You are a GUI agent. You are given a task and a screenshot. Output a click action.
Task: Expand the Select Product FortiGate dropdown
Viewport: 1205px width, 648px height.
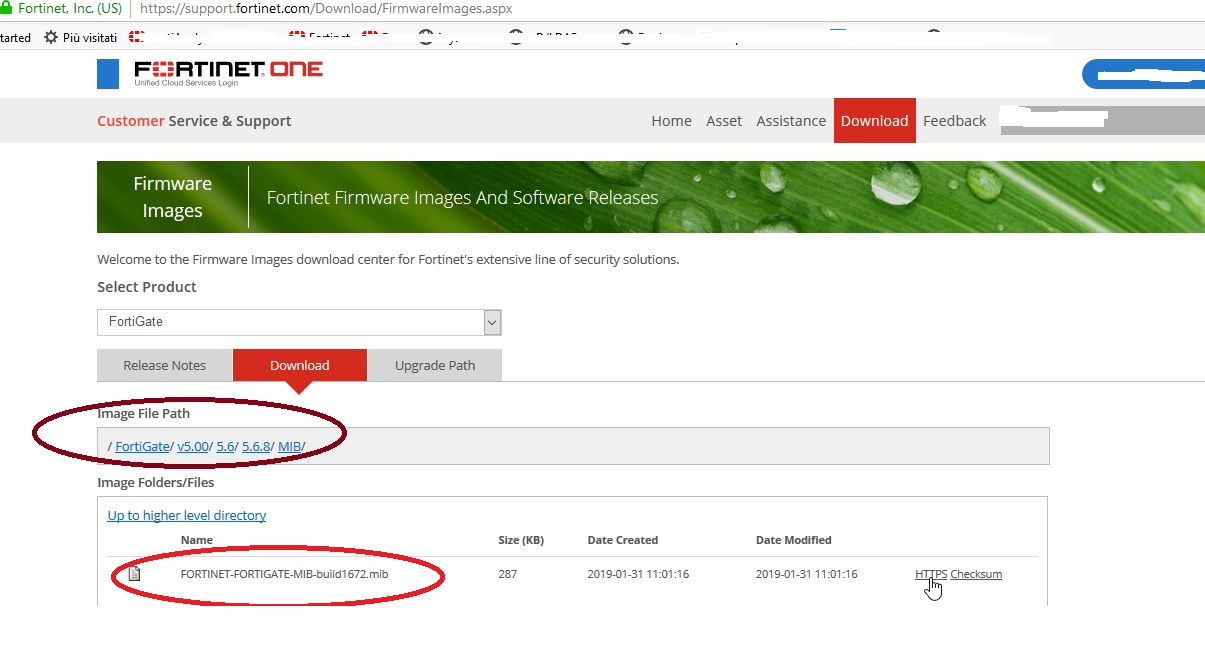click(299, 322)
